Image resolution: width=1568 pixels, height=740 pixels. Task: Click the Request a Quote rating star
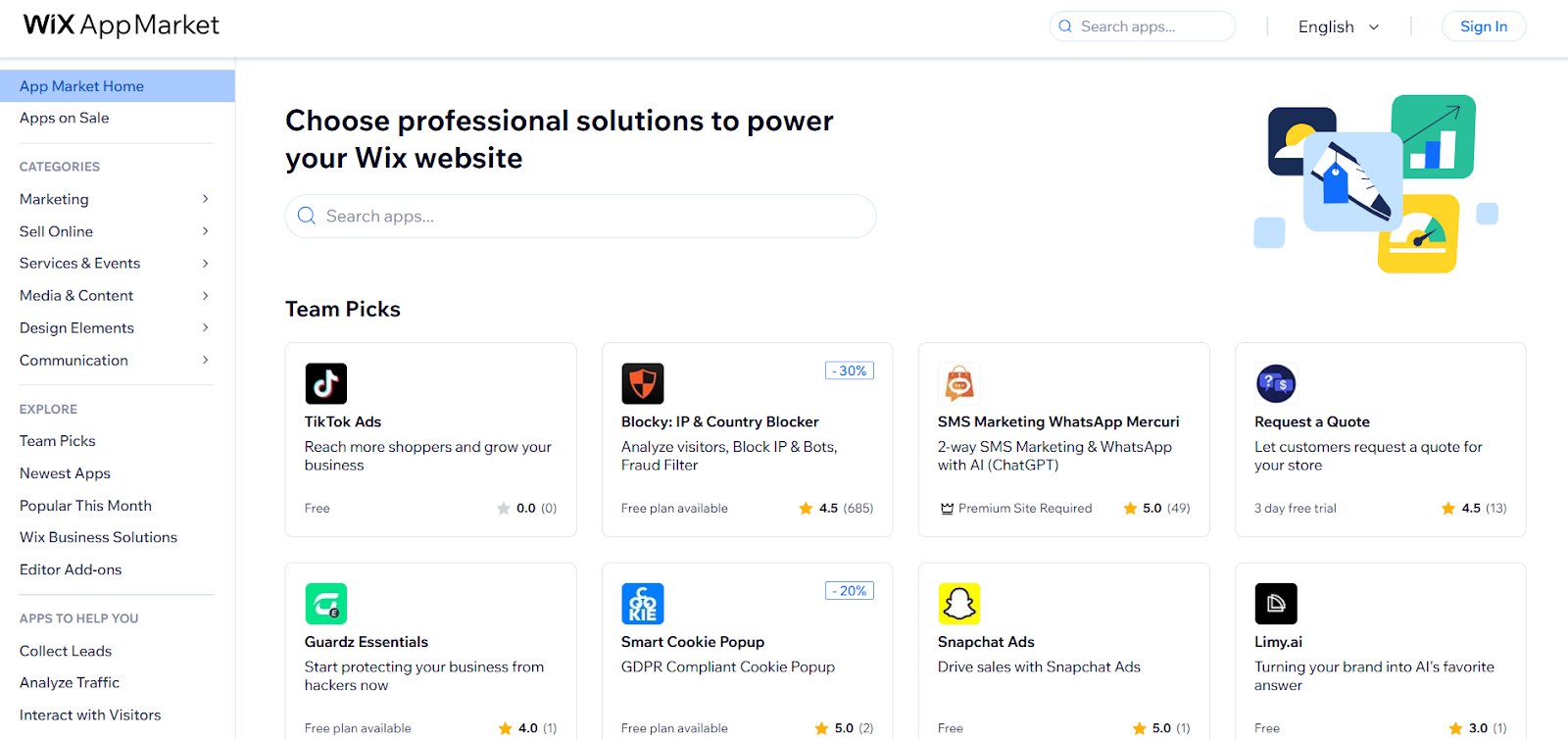coord(1447,508)
